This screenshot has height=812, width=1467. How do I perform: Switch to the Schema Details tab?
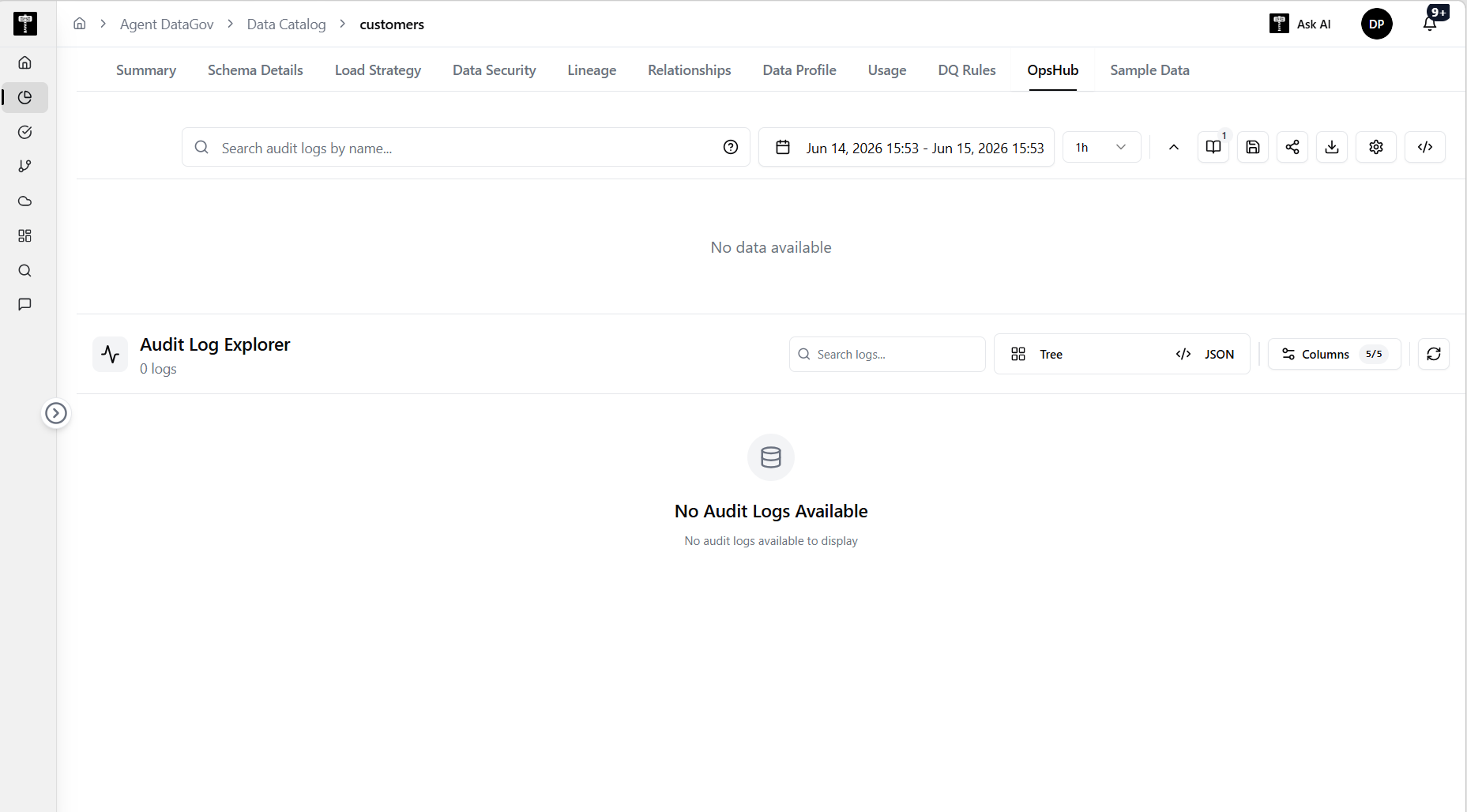point(255,70)
